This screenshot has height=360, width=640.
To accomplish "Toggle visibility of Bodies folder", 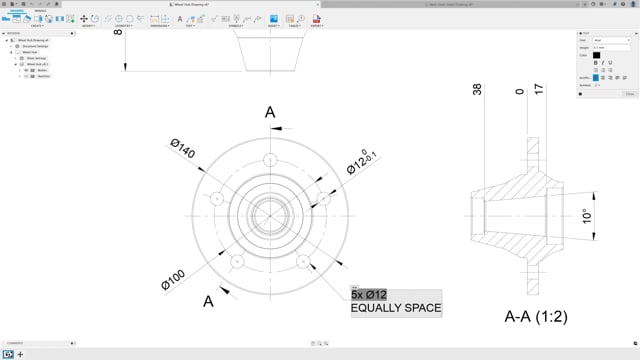I will tap(26, 70).
